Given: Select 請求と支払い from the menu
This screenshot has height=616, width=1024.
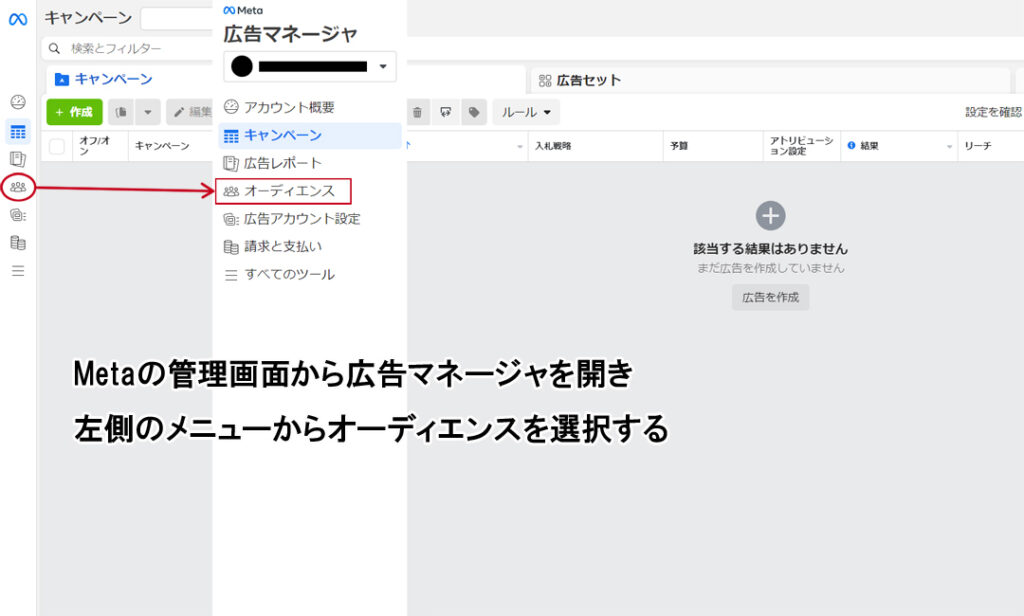Looking at the screenshot, I should 283,246.
